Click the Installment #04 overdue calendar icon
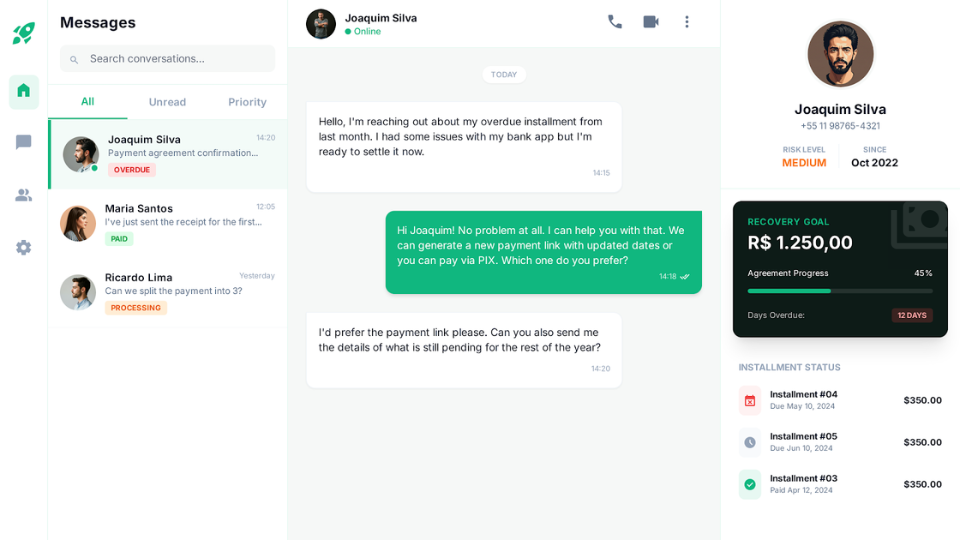This screenshot has width=960, height=540. point(750,400)
